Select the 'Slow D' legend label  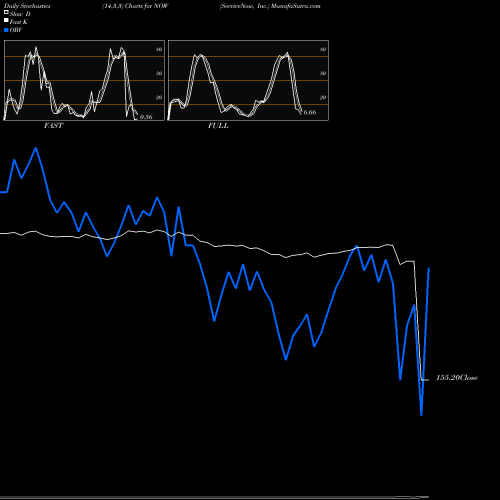pyautogui.click(x=20, y=14)
